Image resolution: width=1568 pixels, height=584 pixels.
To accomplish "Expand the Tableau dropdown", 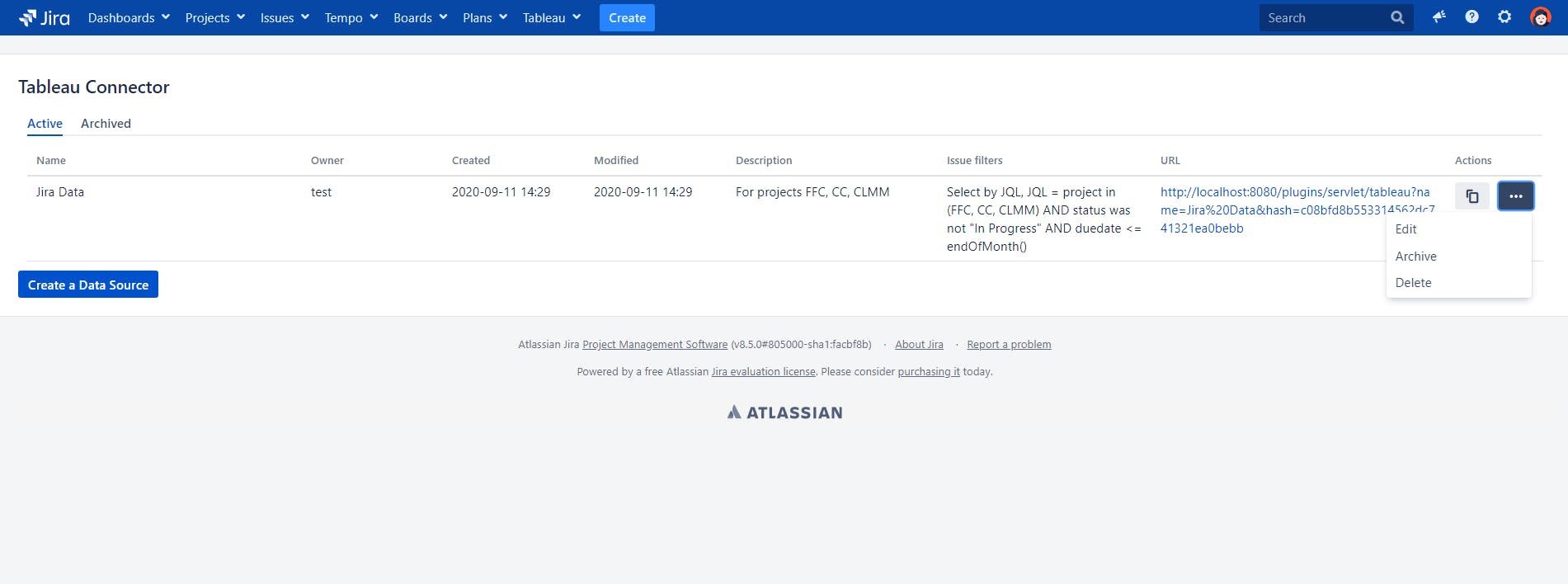I will click(552, 17).
